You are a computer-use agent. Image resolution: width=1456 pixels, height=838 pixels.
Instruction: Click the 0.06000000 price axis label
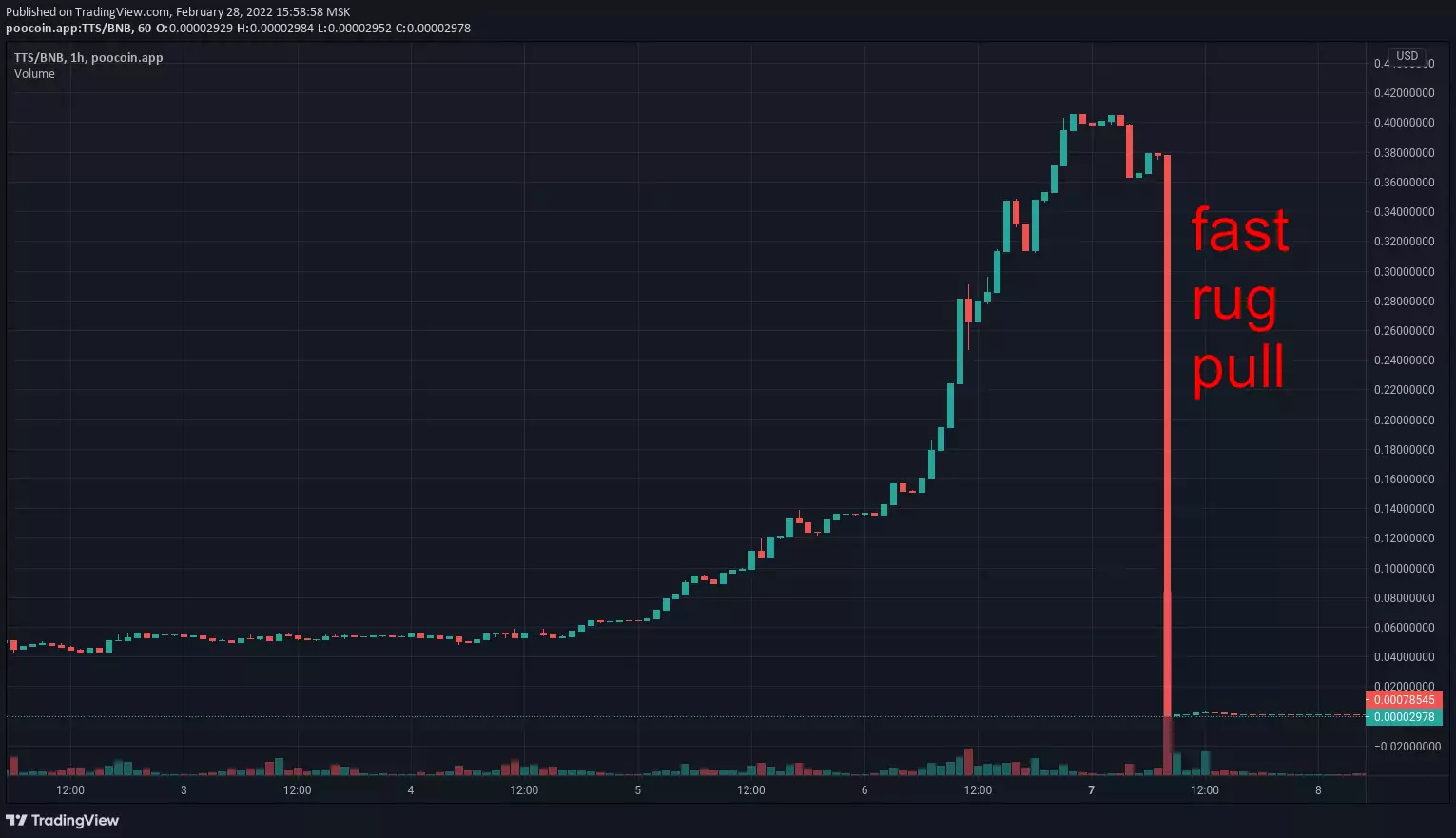(1404, 628)
